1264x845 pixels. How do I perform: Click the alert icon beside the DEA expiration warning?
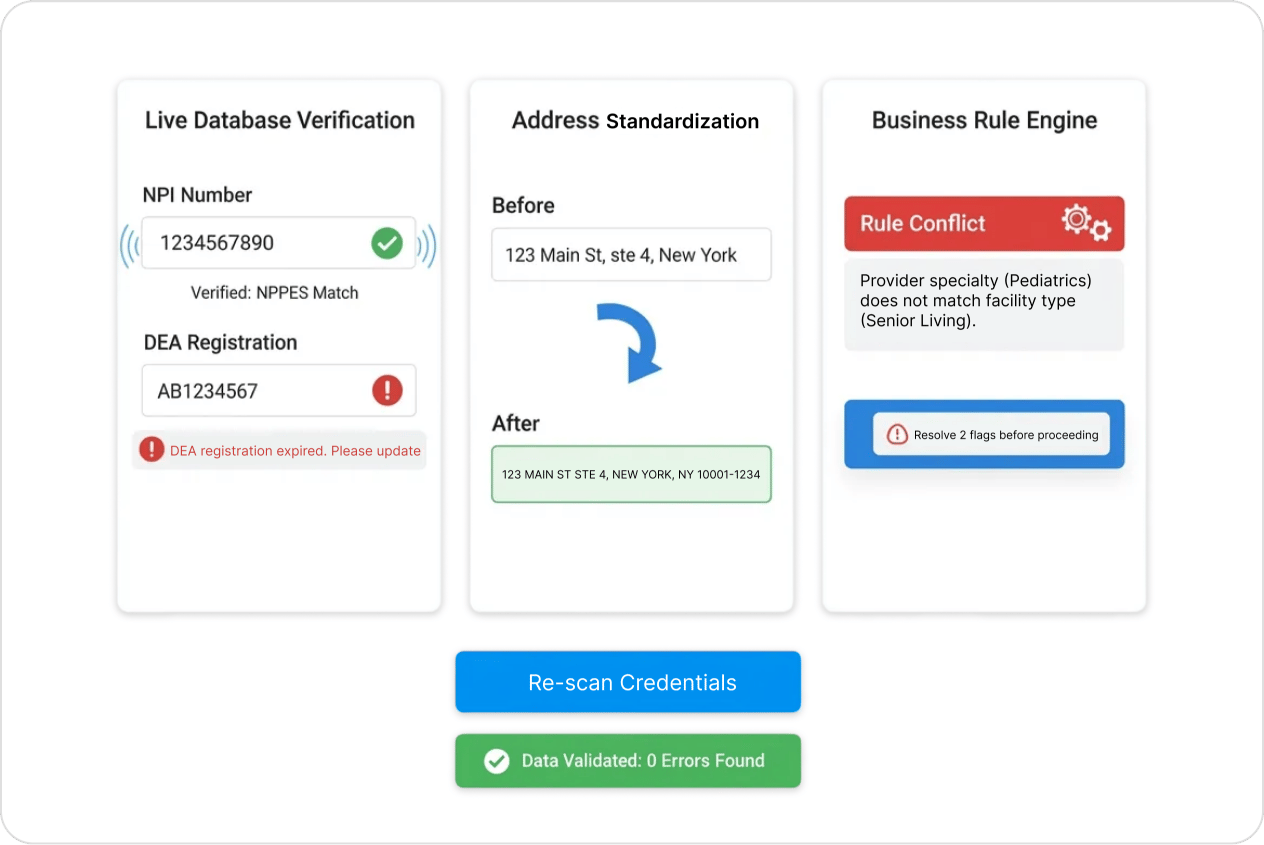pyautogui.click(x=151, y=450)
